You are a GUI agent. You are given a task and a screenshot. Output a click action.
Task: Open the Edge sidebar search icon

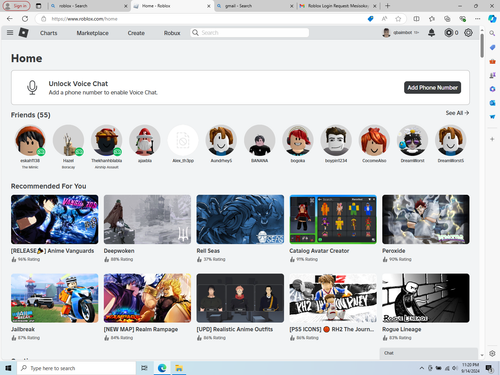point(492,33)
